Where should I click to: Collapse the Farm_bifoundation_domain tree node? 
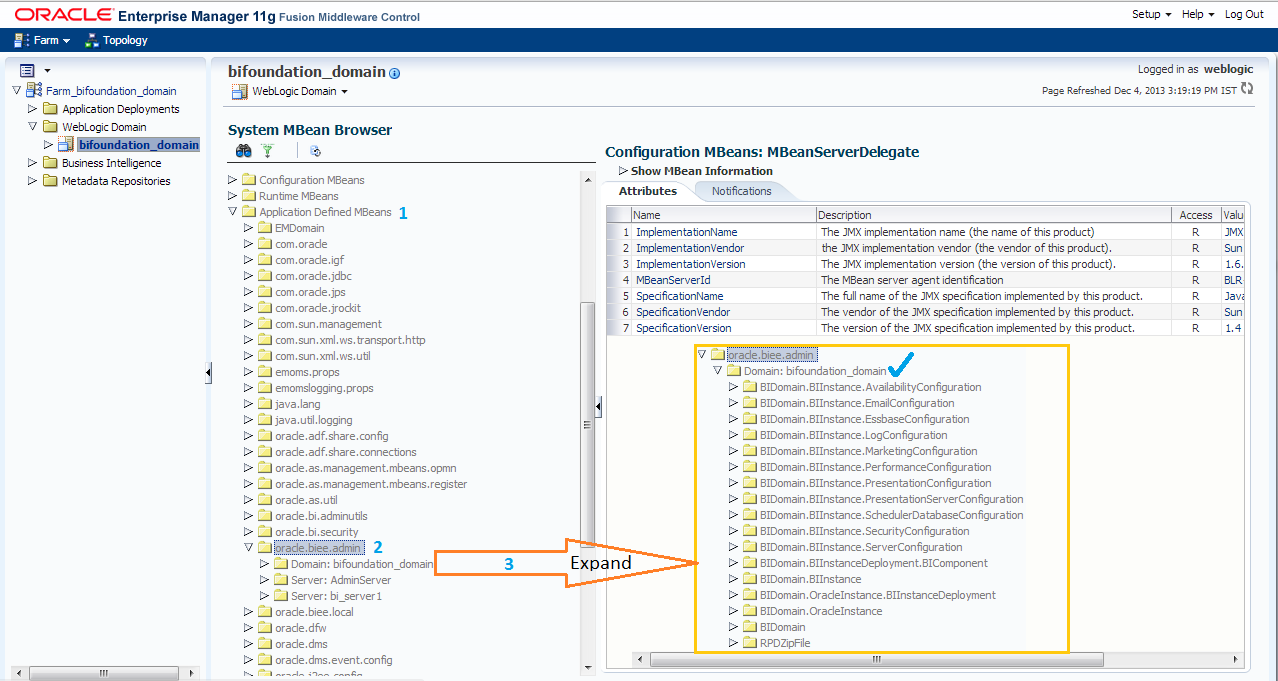[17, 91]
